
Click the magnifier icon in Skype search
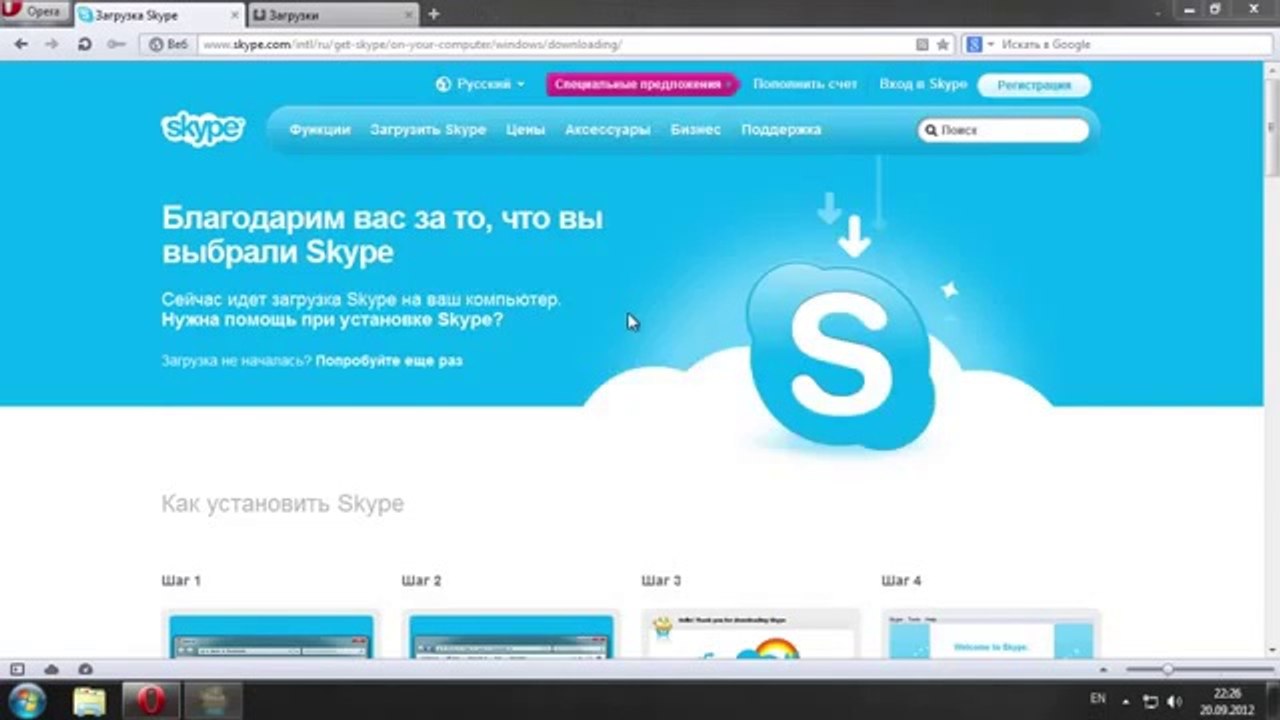click(931, 130)
